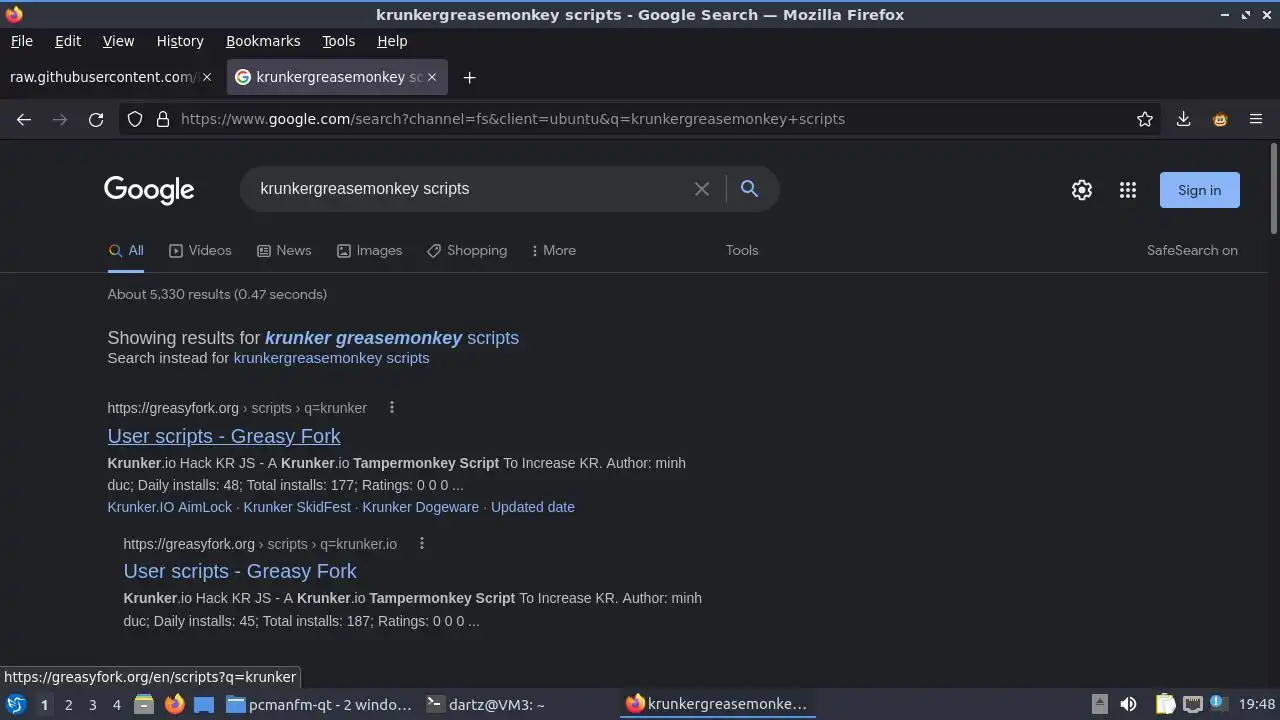Open options for first greasyfork result
1280x720 pixels.
pos(392,407)
